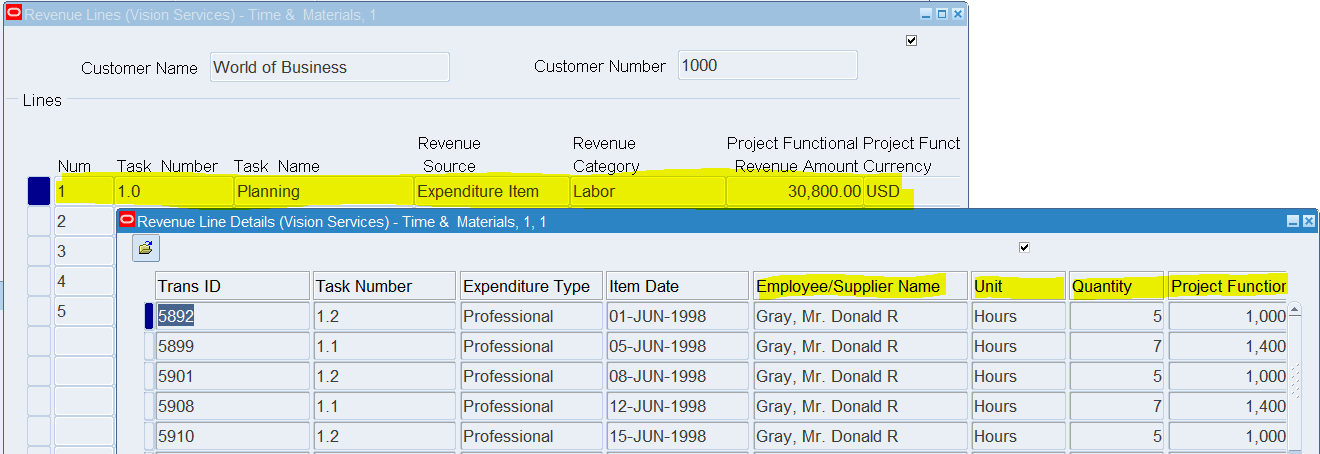Viewport: 1320px width, 454px height.
Task: Click scrollbar up arrow in Revenue Line Details
Action: click(x=1296, y=310)
